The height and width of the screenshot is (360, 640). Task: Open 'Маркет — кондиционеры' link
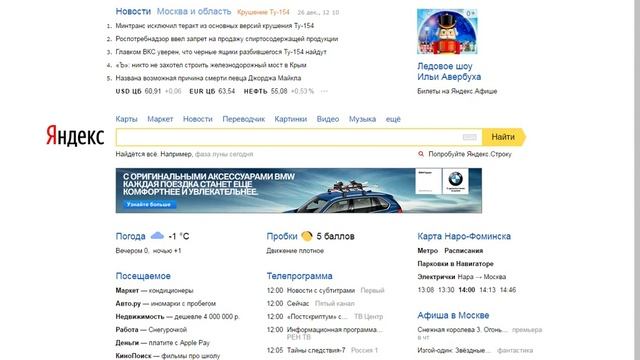pos(154,291)
